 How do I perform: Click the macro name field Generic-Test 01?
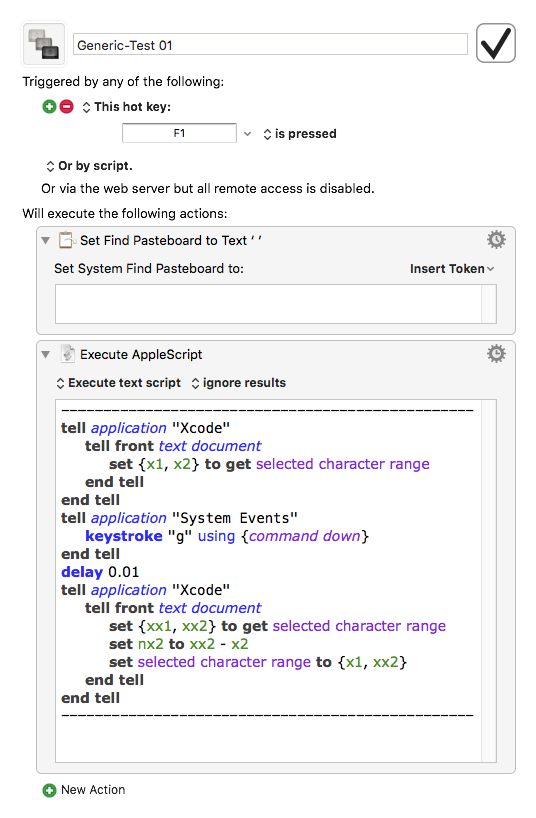click(270, 45)
